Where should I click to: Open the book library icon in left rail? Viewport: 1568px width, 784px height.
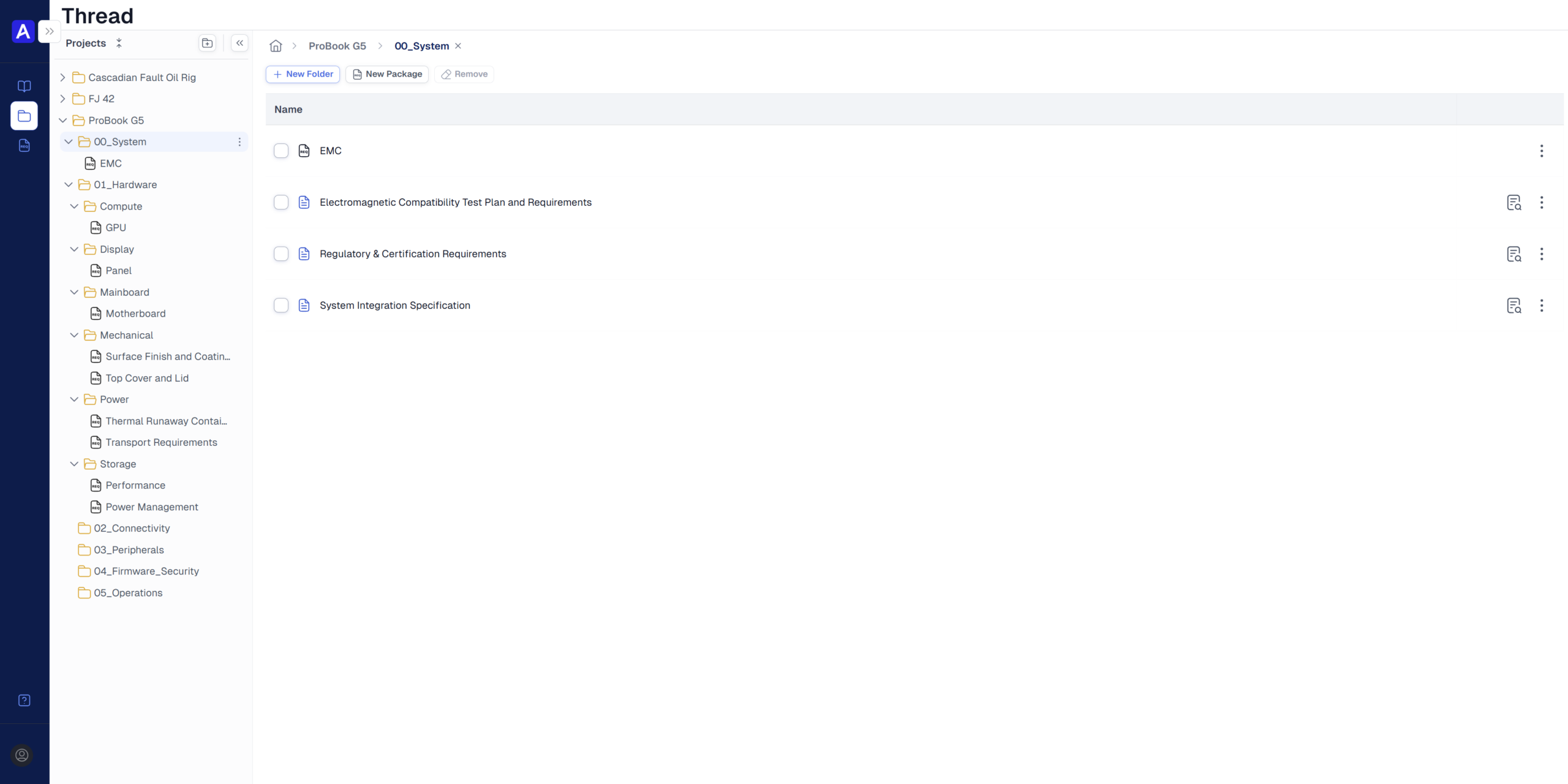24,86
